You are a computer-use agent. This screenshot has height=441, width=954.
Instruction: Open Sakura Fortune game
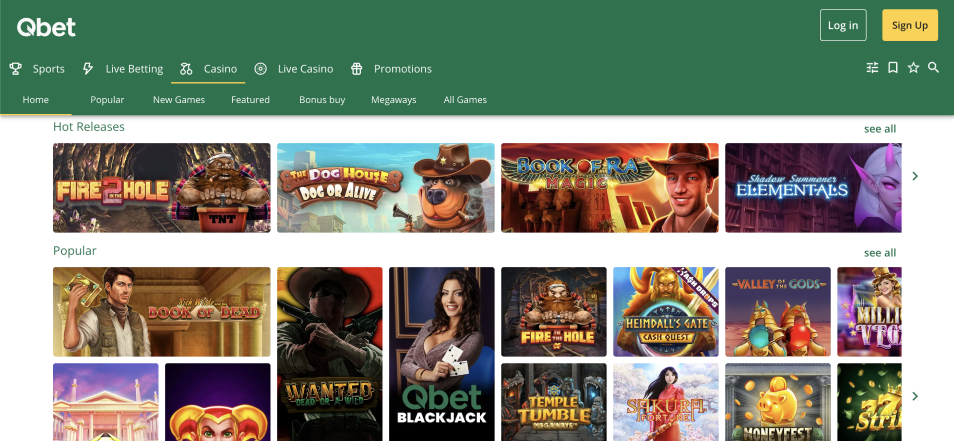pyautogui.click(x=666, y=402)
